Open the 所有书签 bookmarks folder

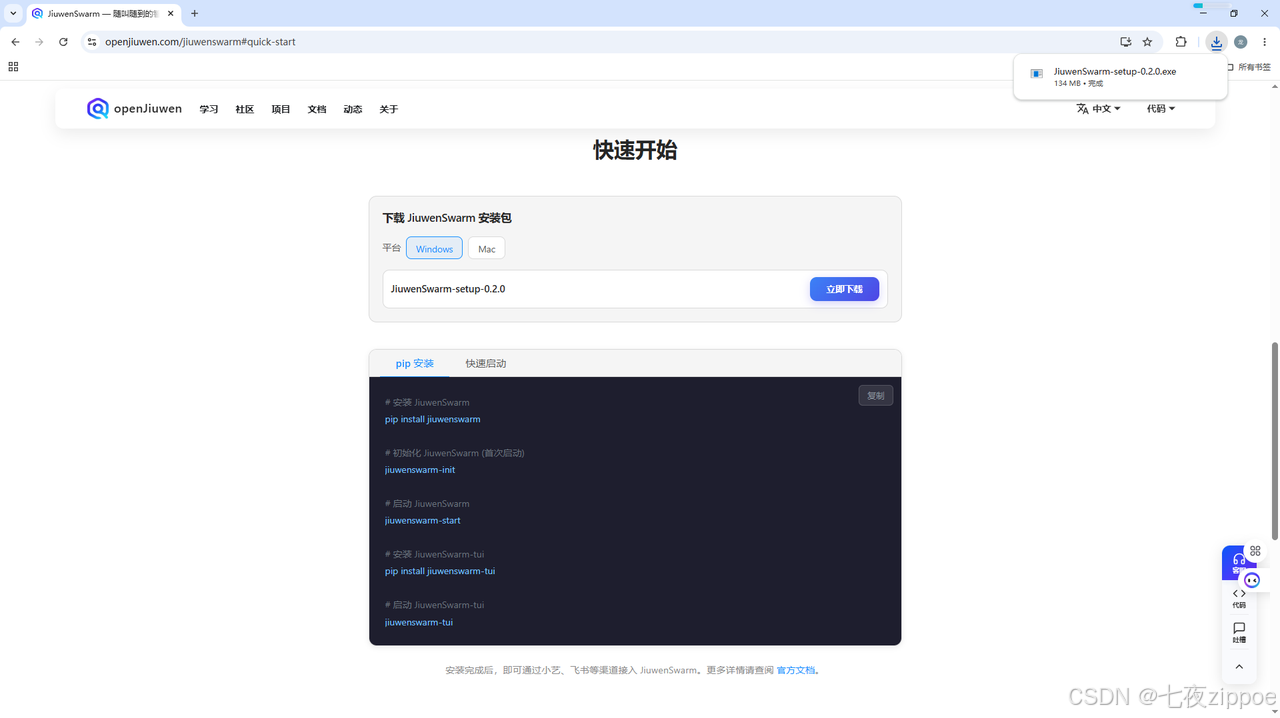[x=1249, y=67]
